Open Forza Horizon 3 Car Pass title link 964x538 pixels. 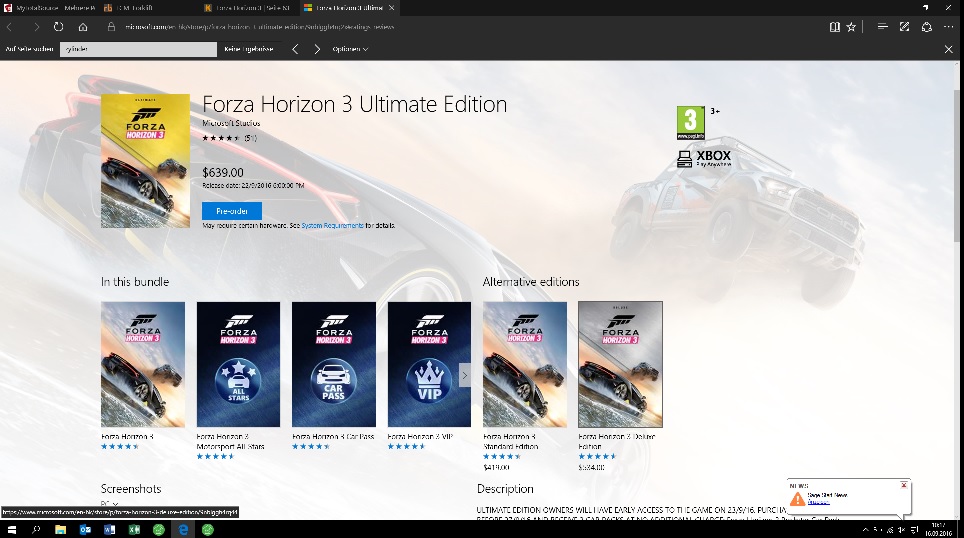pyautogui.click(x=333, y=437)
